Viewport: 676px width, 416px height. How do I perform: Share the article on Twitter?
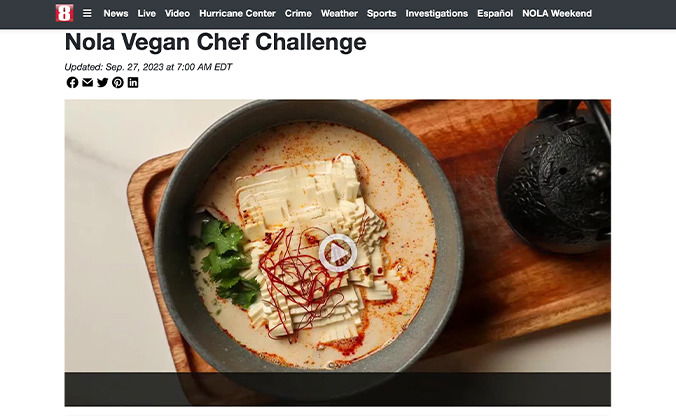pyautogui.click(x=103, y=82)
